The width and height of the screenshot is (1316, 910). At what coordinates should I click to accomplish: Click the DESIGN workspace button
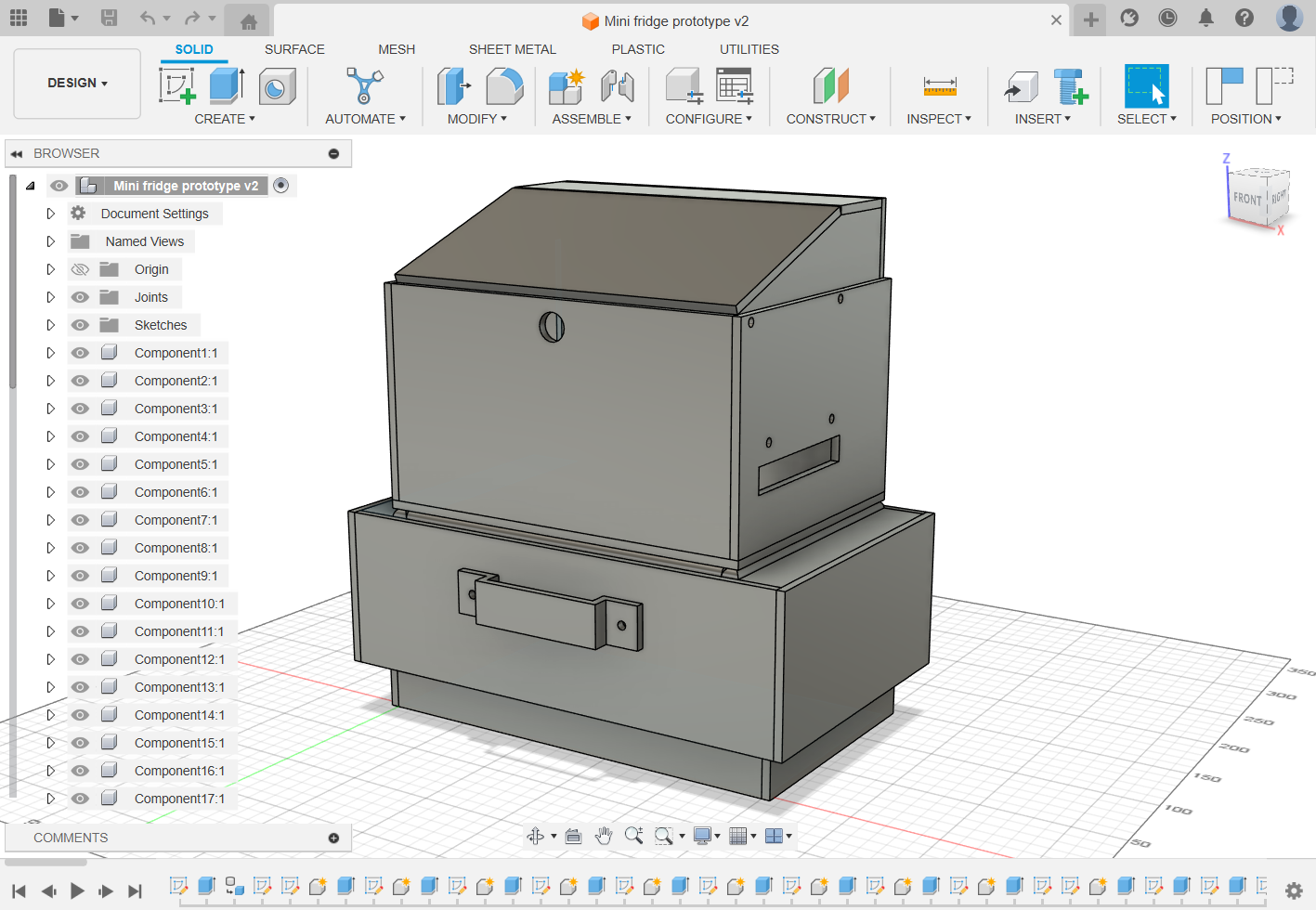point(76,83)
